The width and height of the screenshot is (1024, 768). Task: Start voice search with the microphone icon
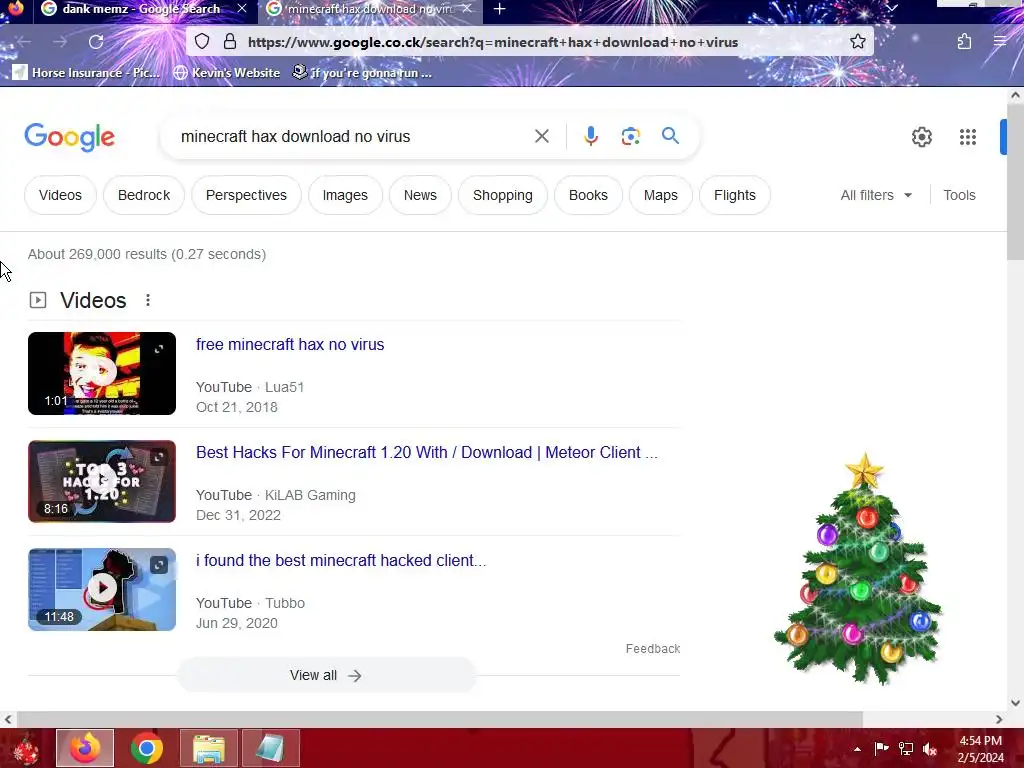pos(590,136)
